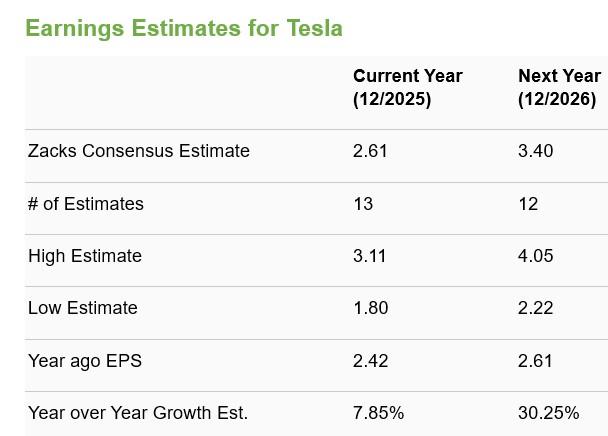
Task: Click the current year consensus estimate value
Action: [x=370, y=151]
